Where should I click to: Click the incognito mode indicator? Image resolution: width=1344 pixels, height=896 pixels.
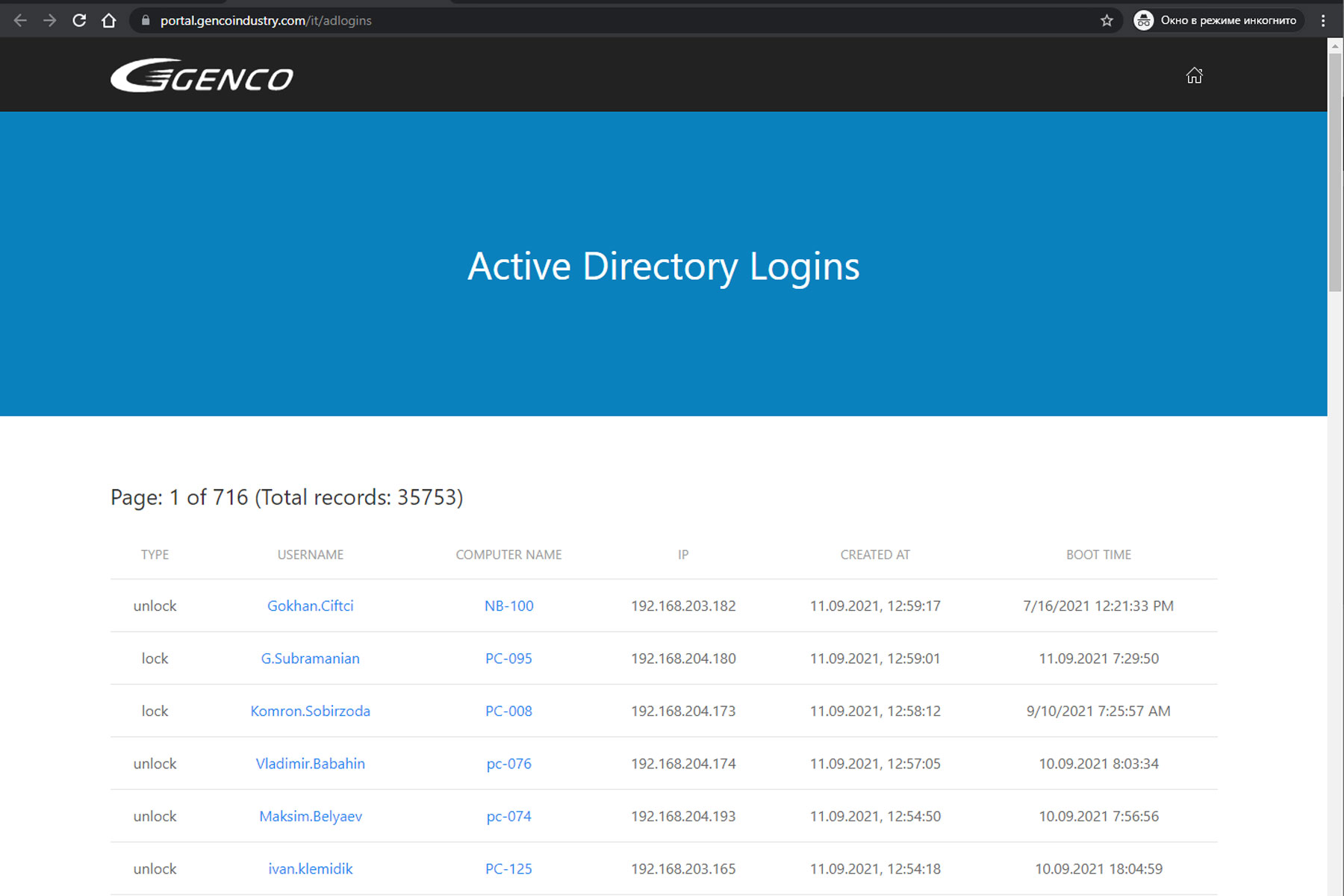pos(1217,20)
